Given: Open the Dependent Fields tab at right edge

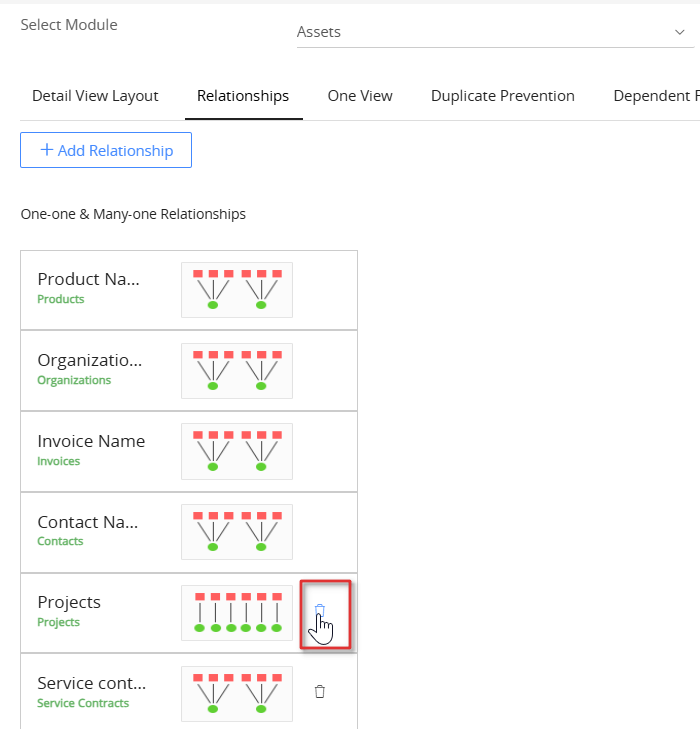Looking at the screenshot, I should (655, 96).
